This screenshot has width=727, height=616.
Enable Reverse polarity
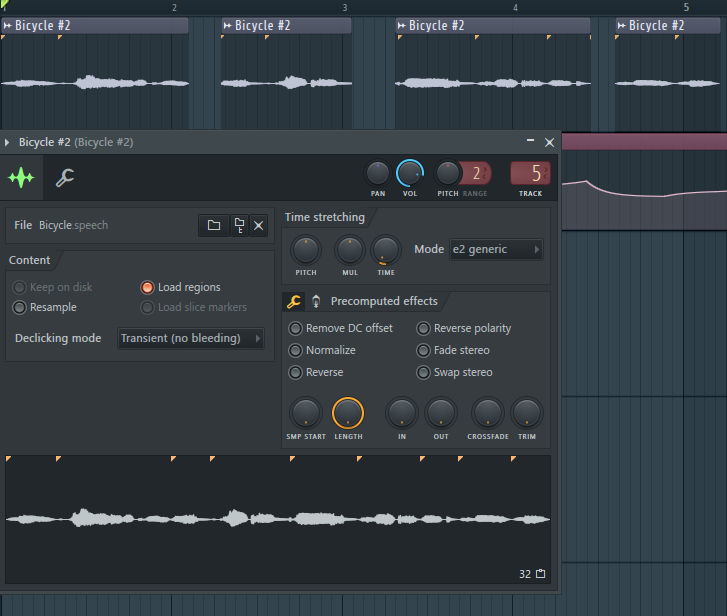tap(464, 328)
